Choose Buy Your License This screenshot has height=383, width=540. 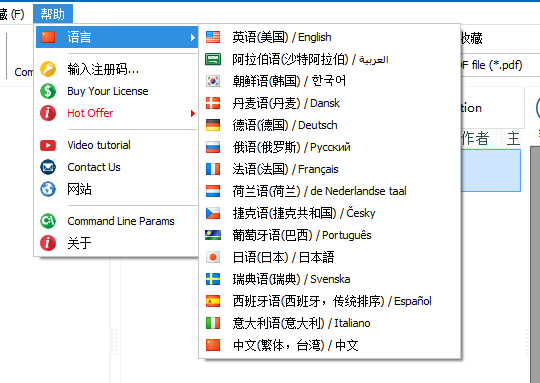(x=117, y=91)
